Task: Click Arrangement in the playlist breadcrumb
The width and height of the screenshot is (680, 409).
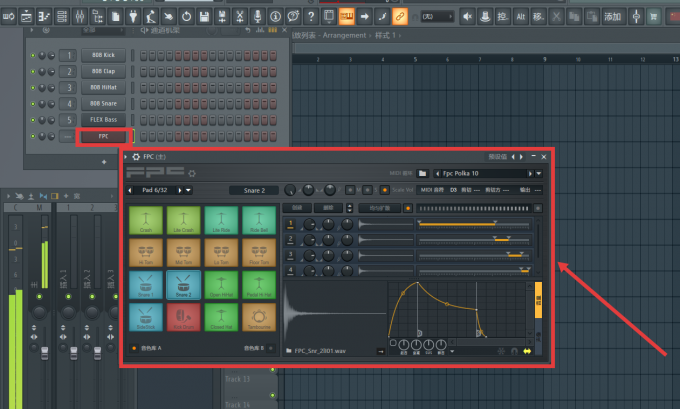Action: tap(344, 35)
